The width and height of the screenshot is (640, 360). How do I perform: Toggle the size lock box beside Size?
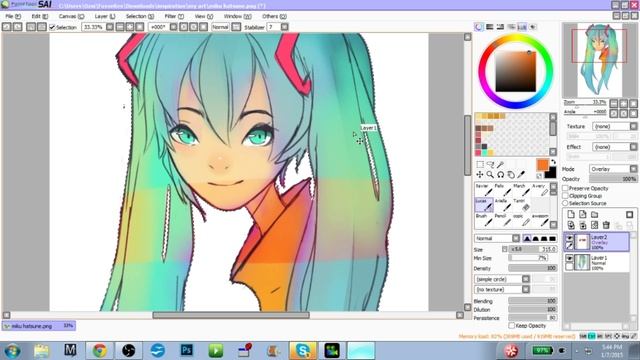click(505, 249)
